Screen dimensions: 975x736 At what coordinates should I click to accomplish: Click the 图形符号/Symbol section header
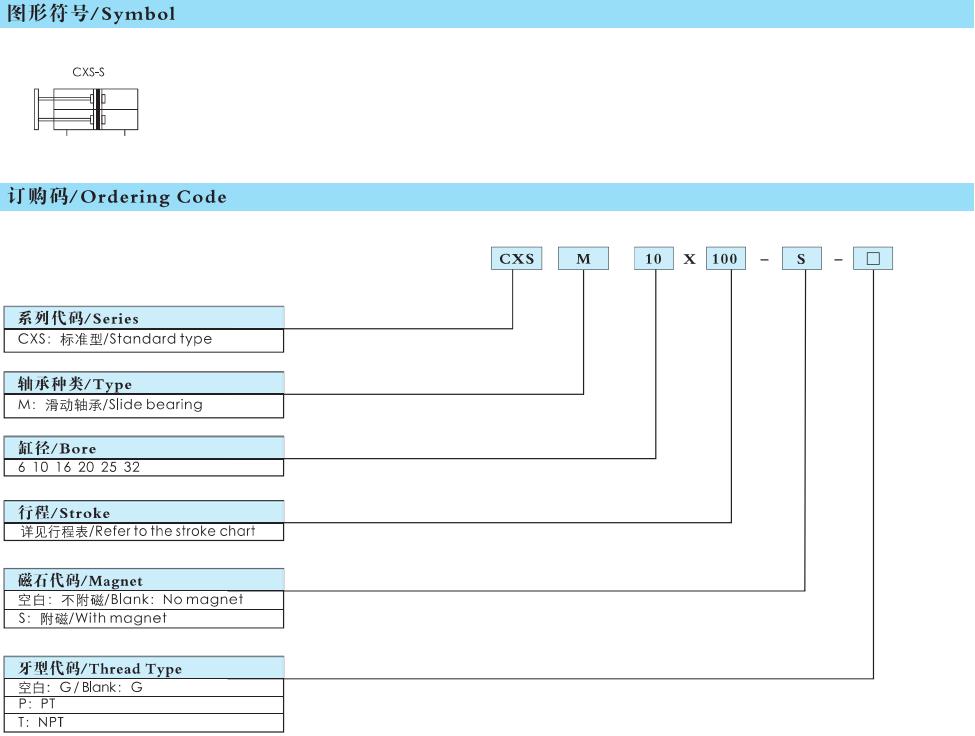click(x=92, y=14)
